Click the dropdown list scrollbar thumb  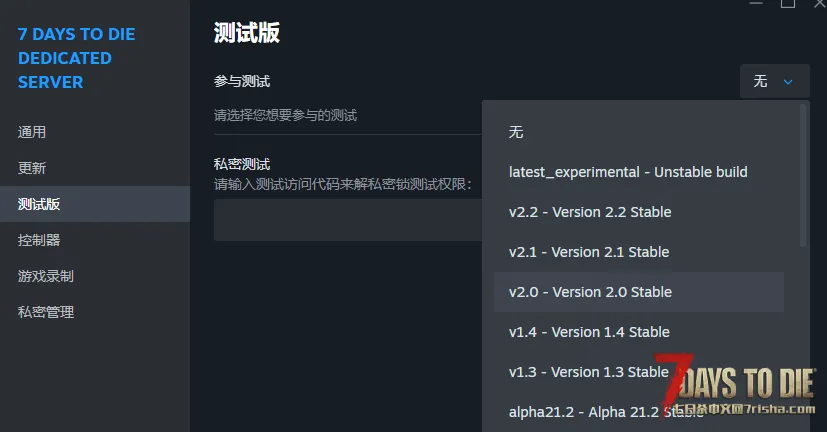pyautogui.click(x=803, y=176)
